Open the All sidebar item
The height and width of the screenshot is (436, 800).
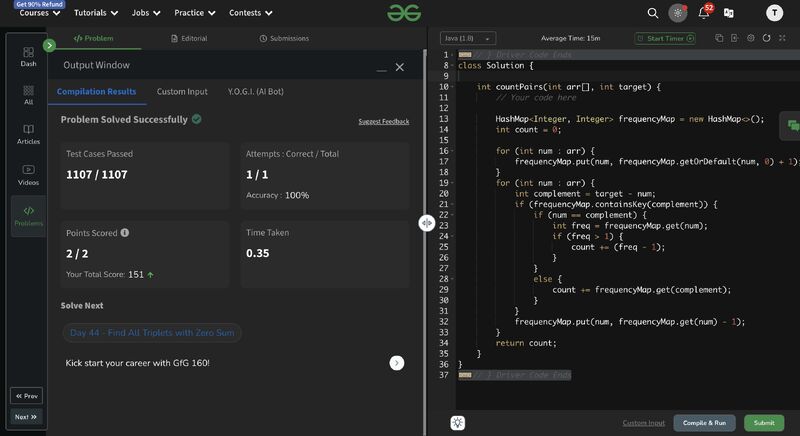[29, 95]
